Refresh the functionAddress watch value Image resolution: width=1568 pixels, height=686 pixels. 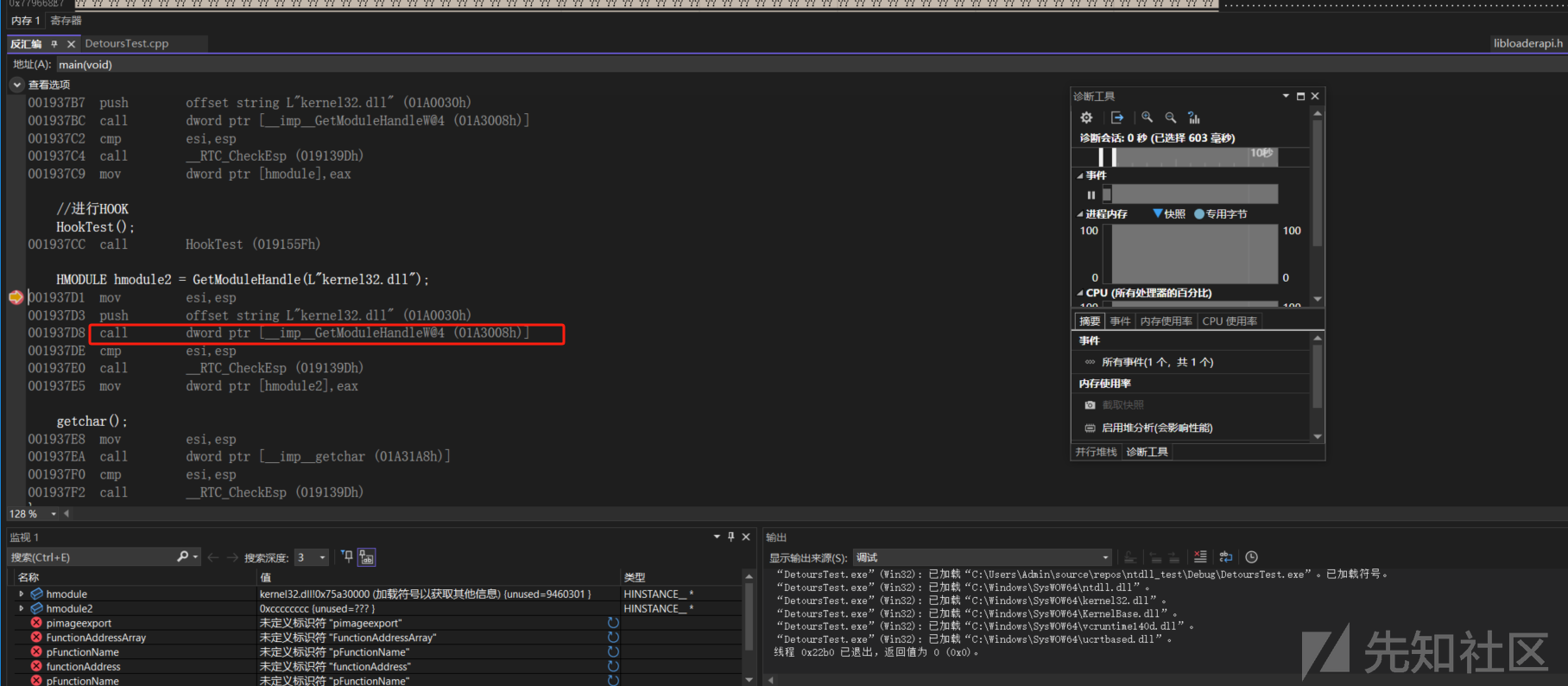[613, 666]
